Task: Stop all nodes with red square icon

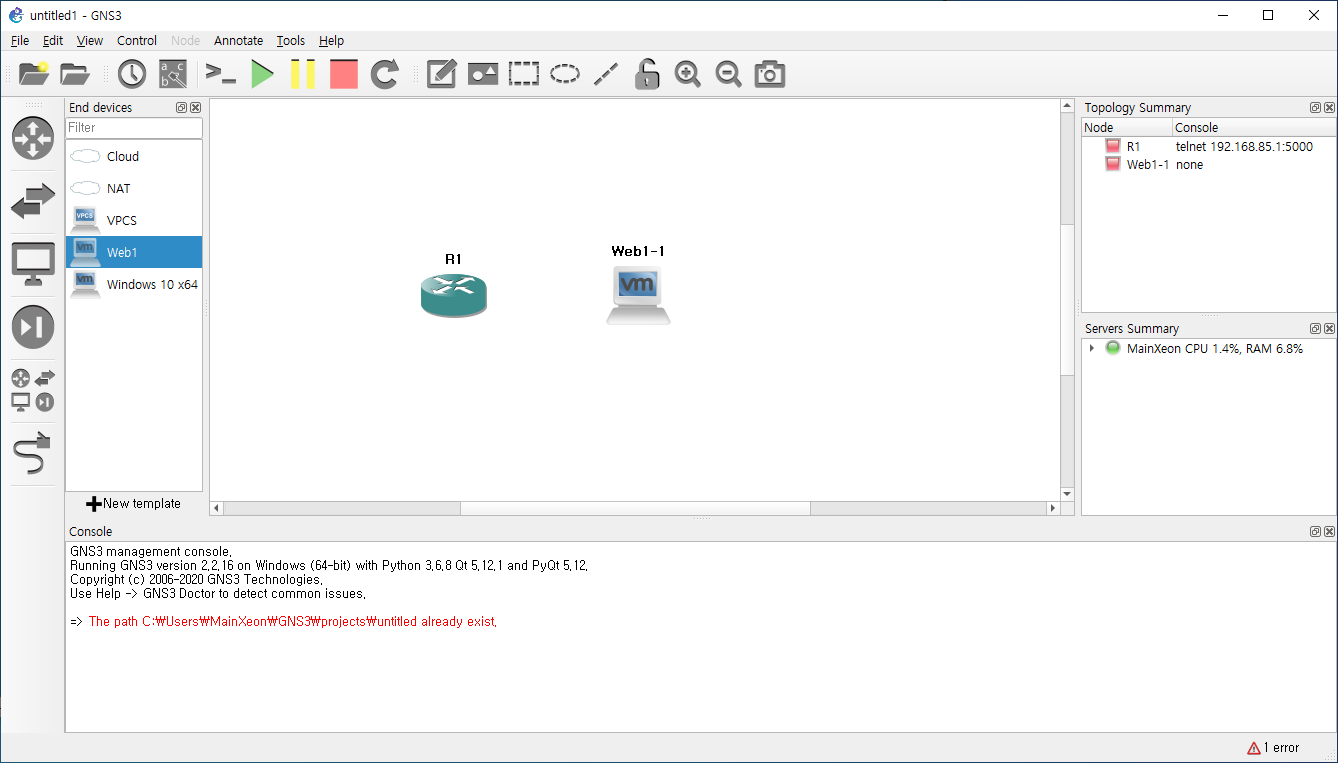Action: click(344, 74)
